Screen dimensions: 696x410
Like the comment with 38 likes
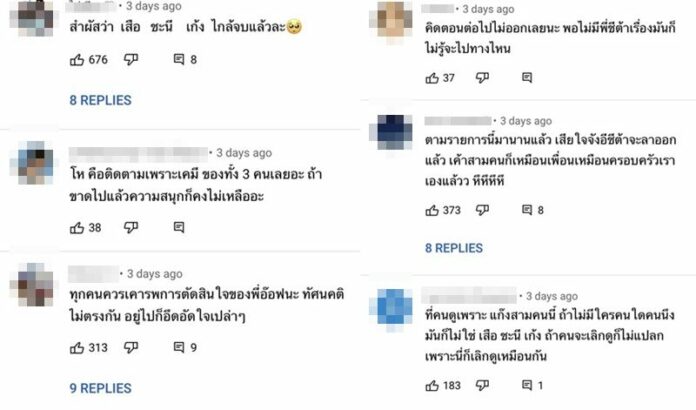tap(77, 228)
